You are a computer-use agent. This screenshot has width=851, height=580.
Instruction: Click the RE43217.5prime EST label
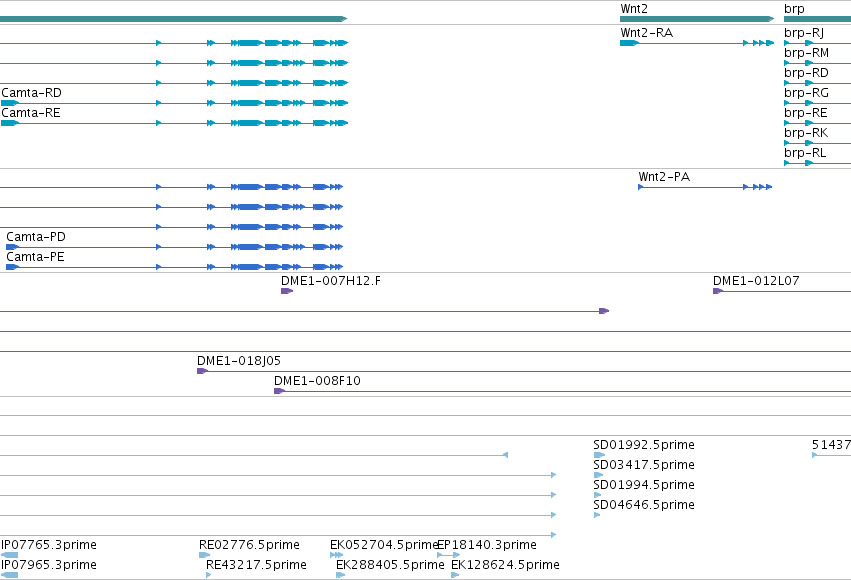click(x=256, y=565)
